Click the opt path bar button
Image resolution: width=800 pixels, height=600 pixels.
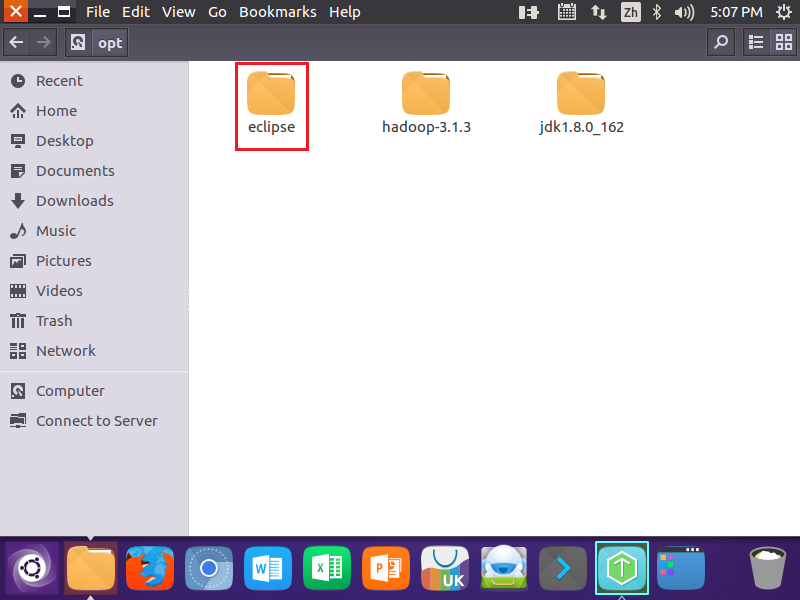coord(110,43)
